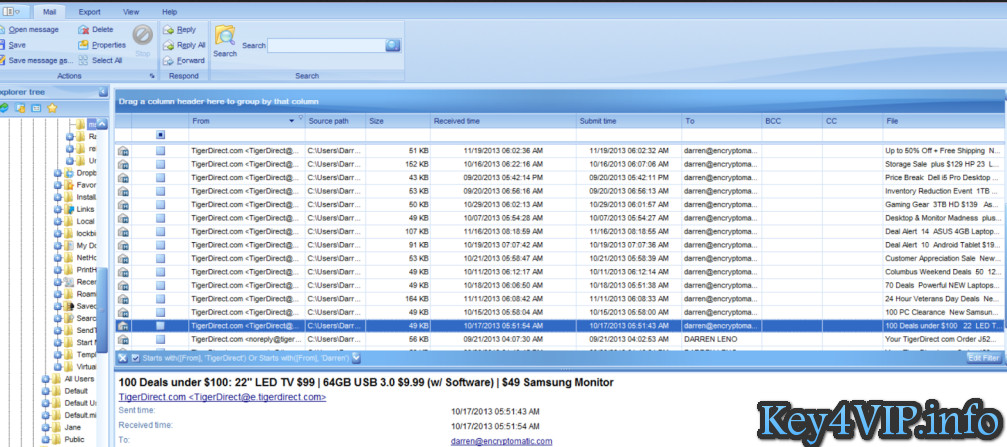Click the magnifier button beside Search field
Image resolution: width=1007 pixels, height=447 pixels.
coord(393,45)
